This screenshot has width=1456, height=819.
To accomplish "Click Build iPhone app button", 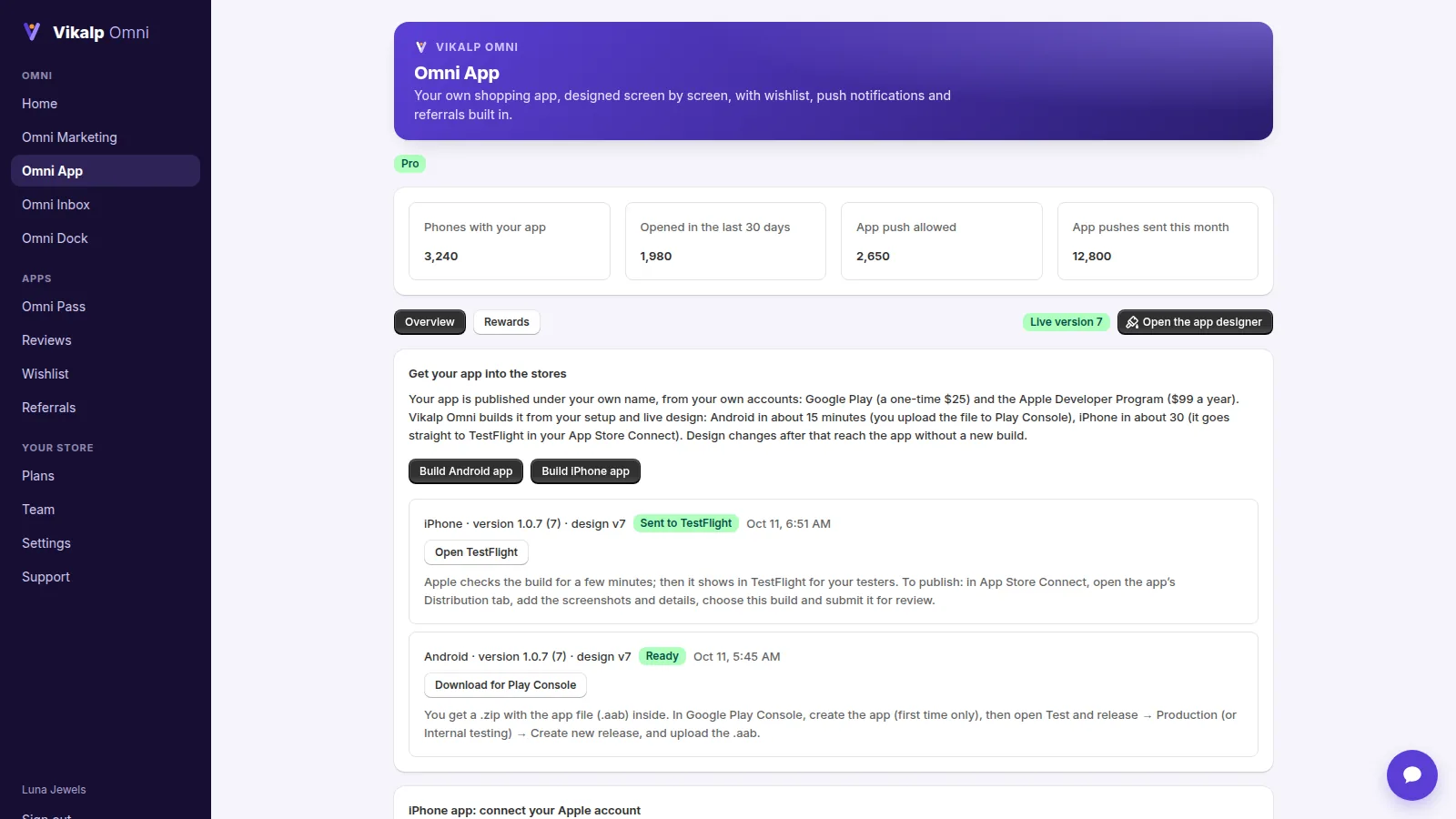I will pyautogui.click(x=586, y=471).
